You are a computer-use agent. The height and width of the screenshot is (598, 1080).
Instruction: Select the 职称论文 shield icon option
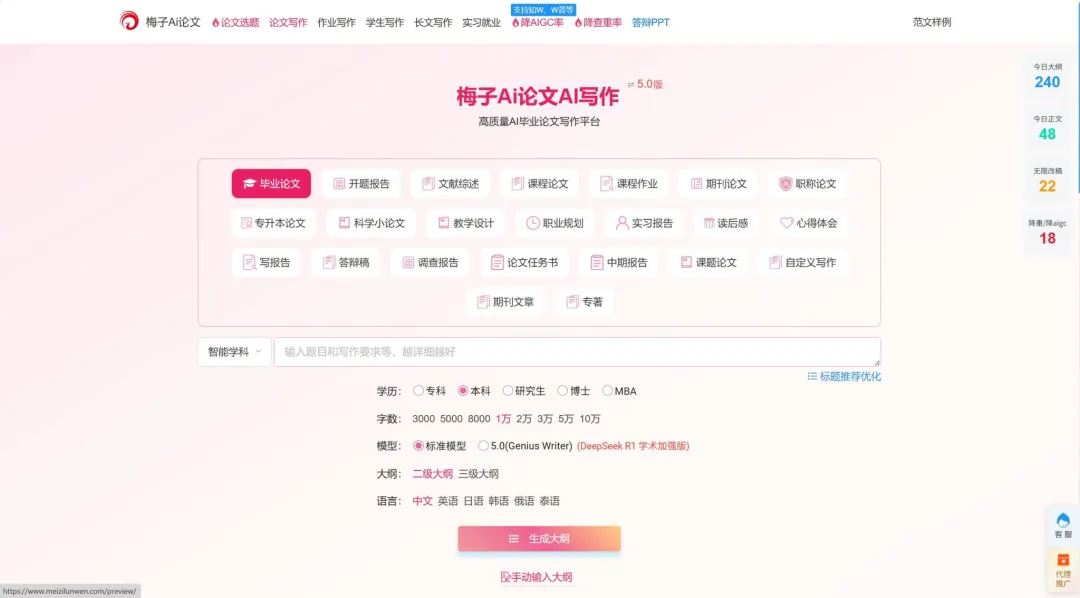click(807, 184)
